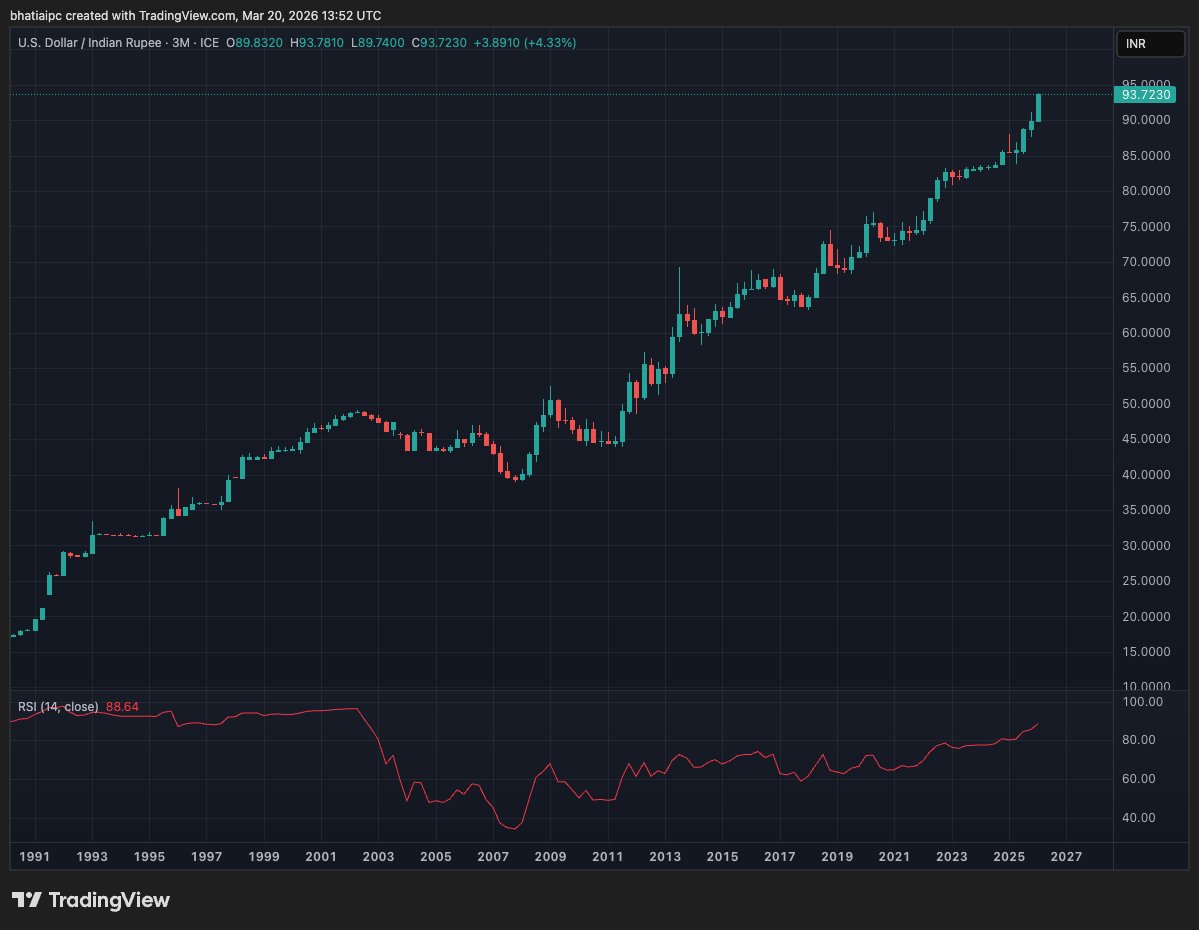Click the 1997 year label on time axis
The width and height of the screenshot is (1199, 930).
tap(206, 857)
